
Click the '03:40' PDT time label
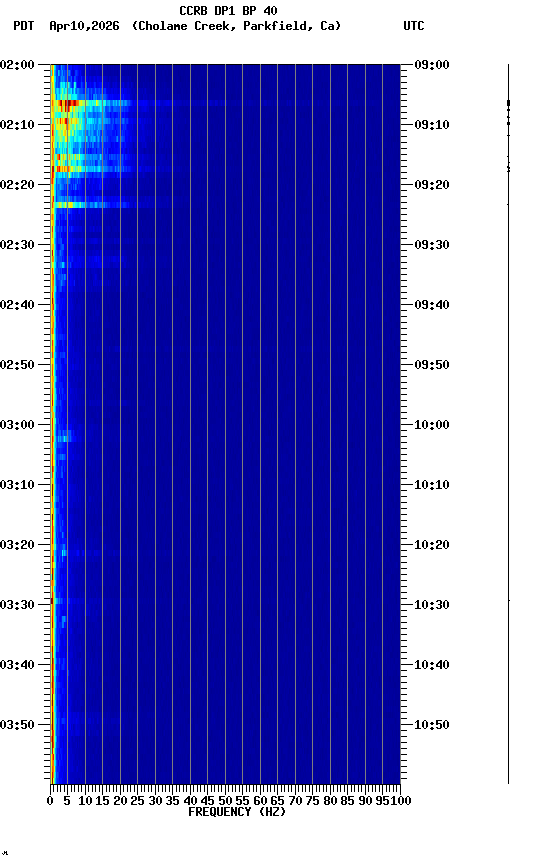click(x=17, y=665)
